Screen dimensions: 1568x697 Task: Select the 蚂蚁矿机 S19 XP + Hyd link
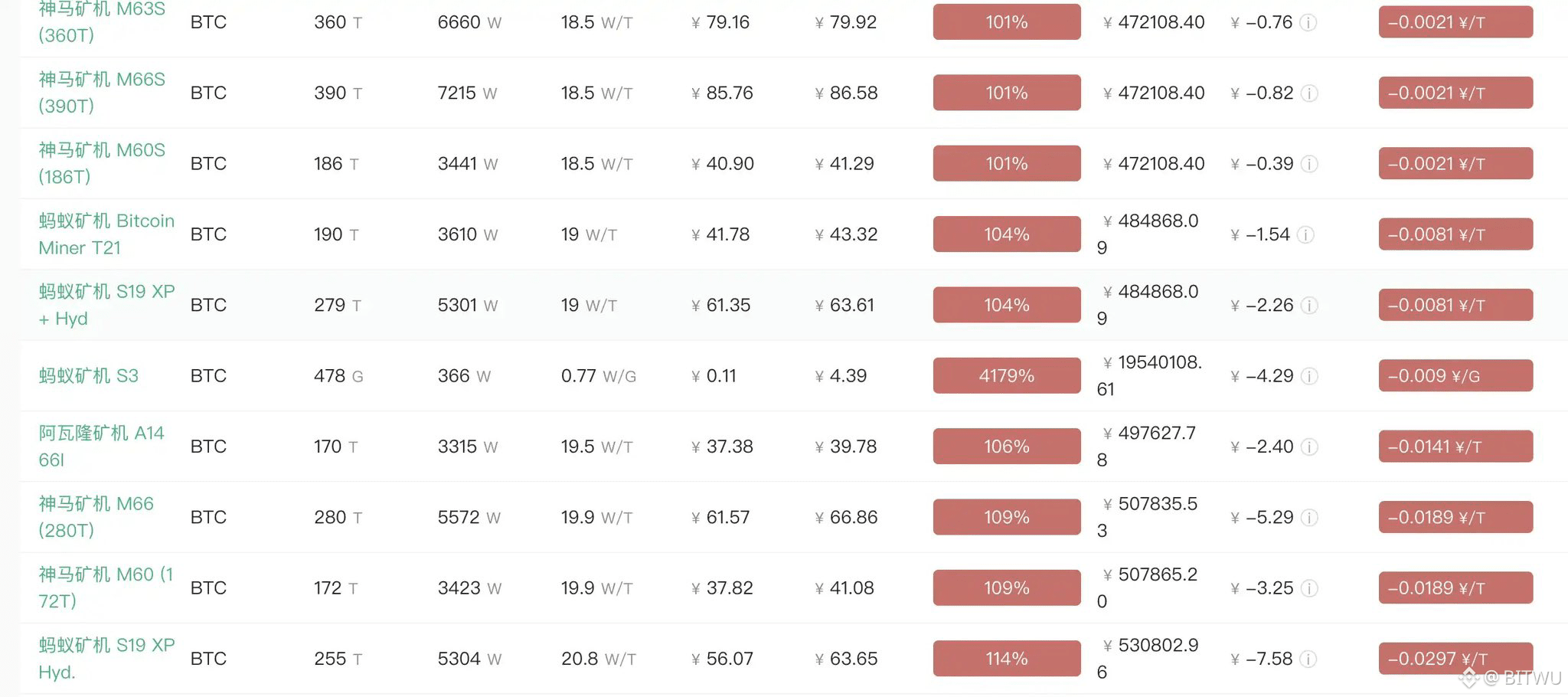point(105,305)
